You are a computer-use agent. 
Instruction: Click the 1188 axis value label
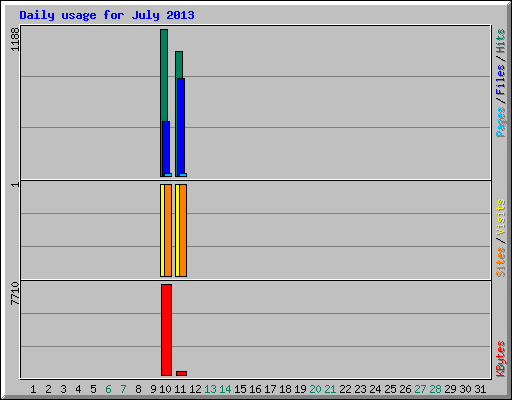[x=15, y=39]
